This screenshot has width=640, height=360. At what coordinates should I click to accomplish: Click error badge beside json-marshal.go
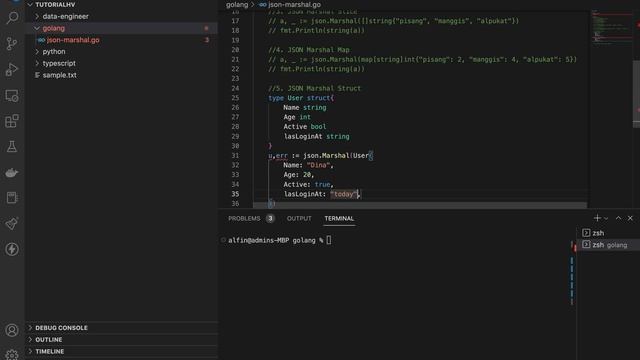(207, 40)
